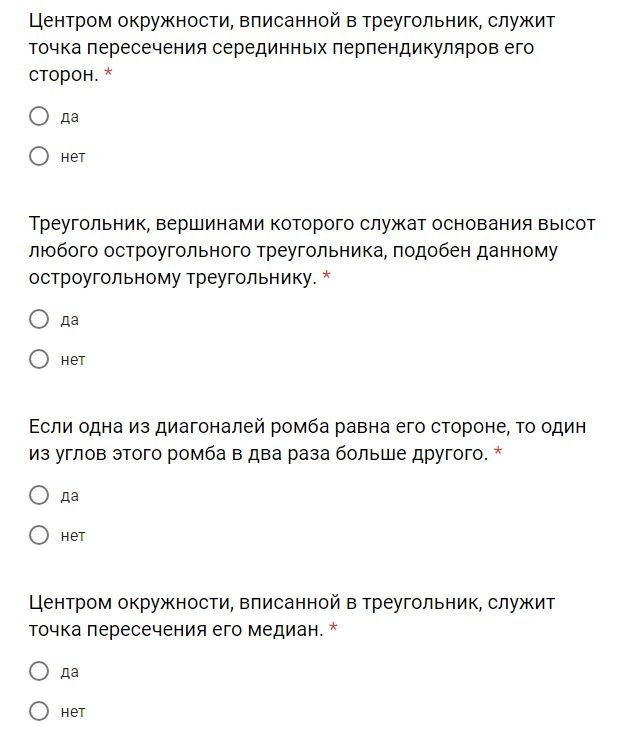The image size is (617, 744).
Task: Click 'нет' label text under similar triangle question
Action: click(x=73, y=360)
